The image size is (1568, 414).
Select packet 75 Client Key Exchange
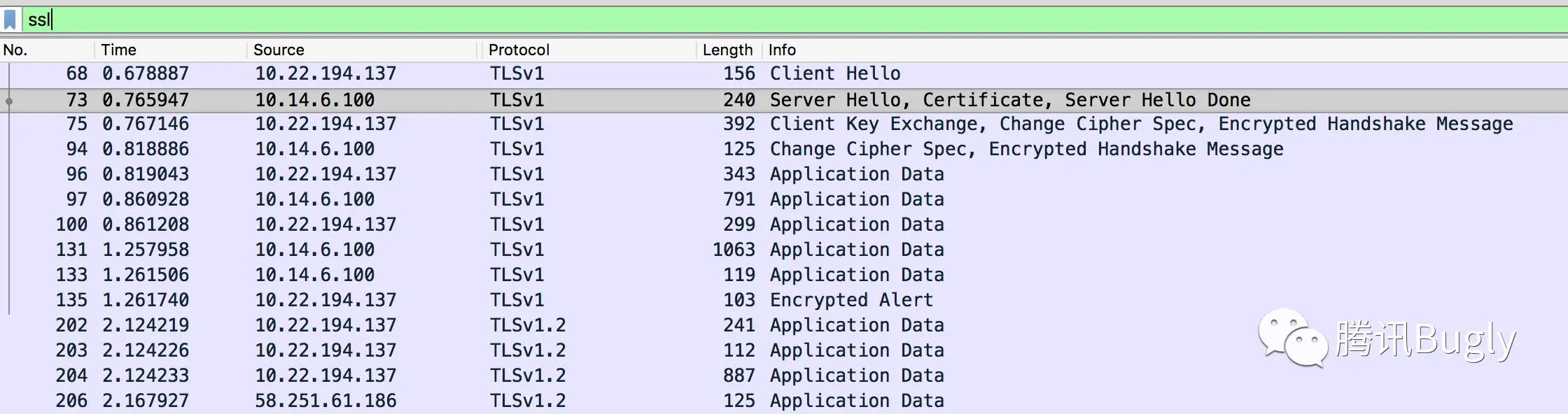(784, 124)
